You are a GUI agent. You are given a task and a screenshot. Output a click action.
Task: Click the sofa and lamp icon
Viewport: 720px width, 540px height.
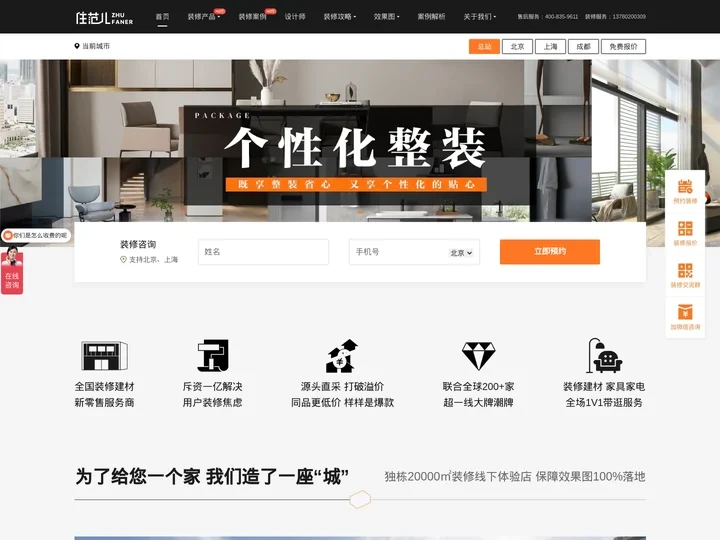(x=604, y=355)
